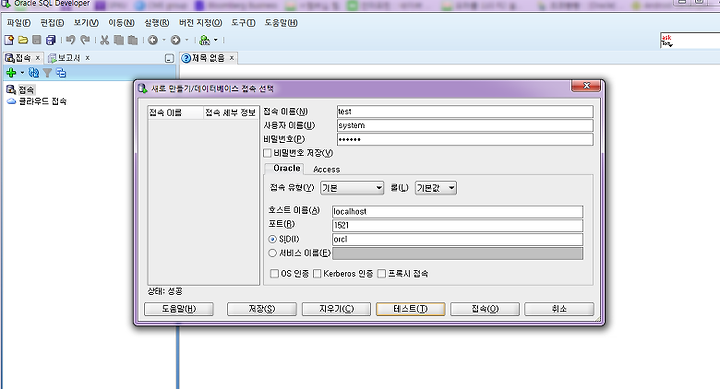Viewport: 720px width, 389px height.
Task: Click the Save All toolbar icon
Action: click(x=51, y=40)
